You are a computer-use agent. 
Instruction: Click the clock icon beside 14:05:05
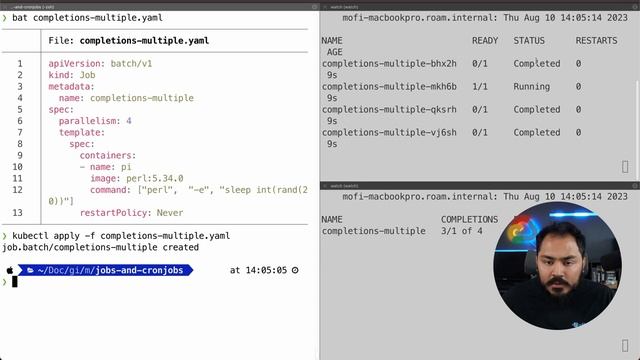(x=295, y=270)
